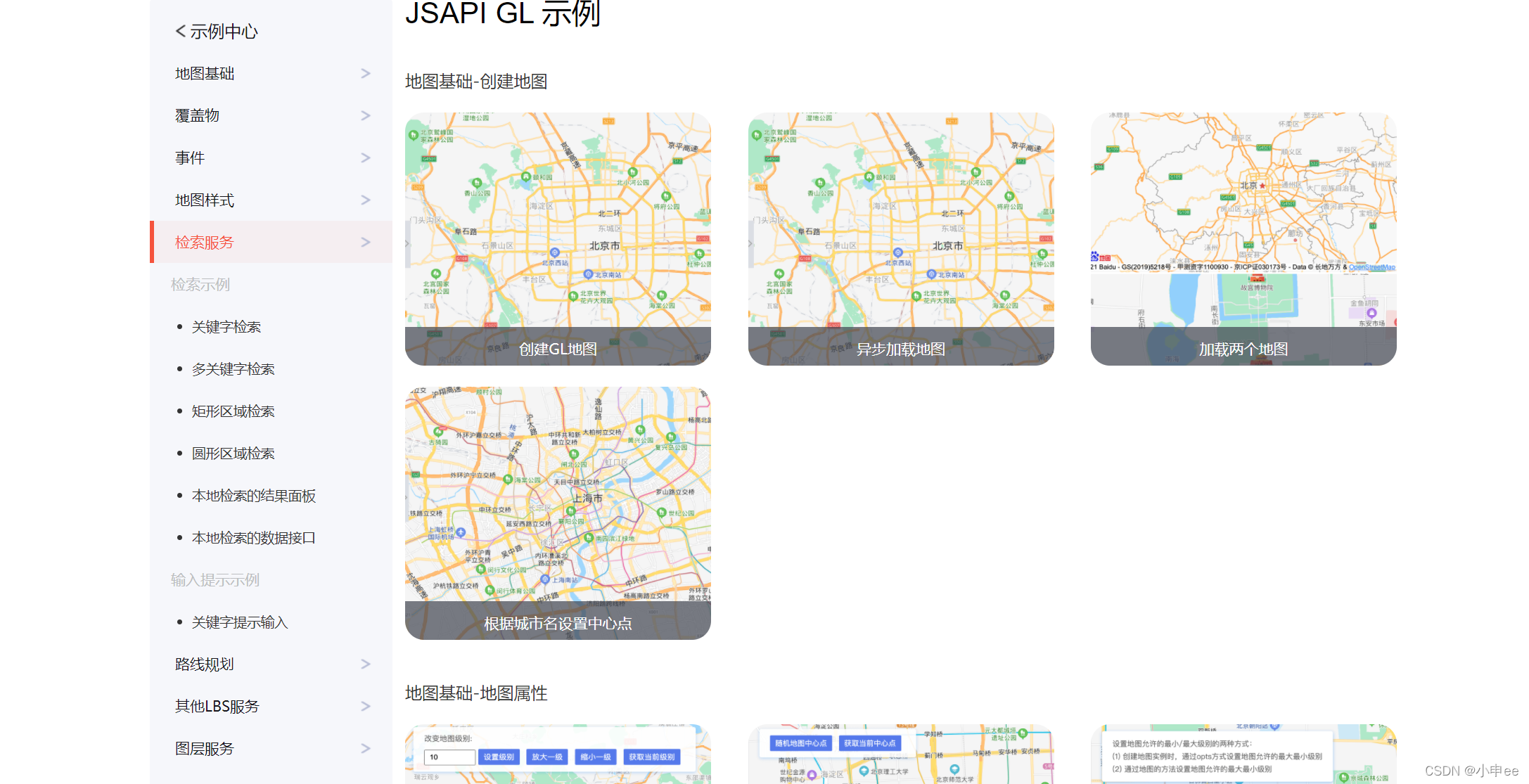Expand the 覆盖物 section arrow
Viewport: 1529px width, 784px height.
point(365,115)
